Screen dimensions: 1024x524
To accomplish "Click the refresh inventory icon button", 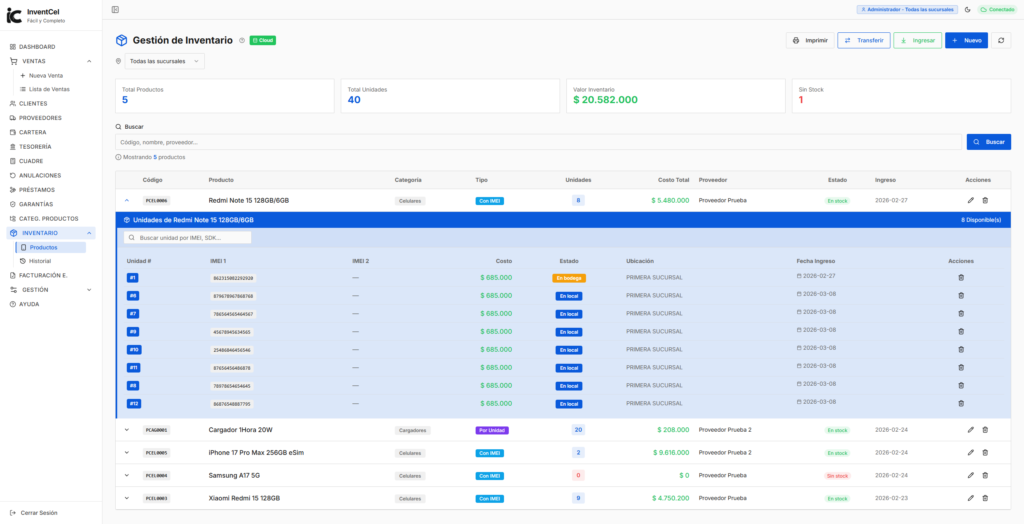I will click(1002, 41).
